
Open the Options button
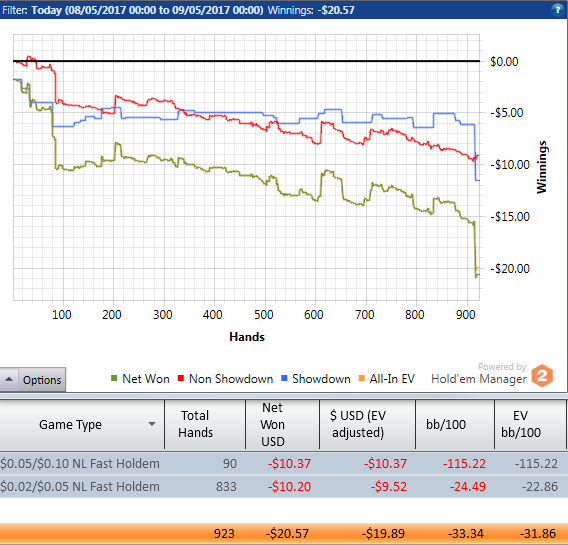[42, 380]
